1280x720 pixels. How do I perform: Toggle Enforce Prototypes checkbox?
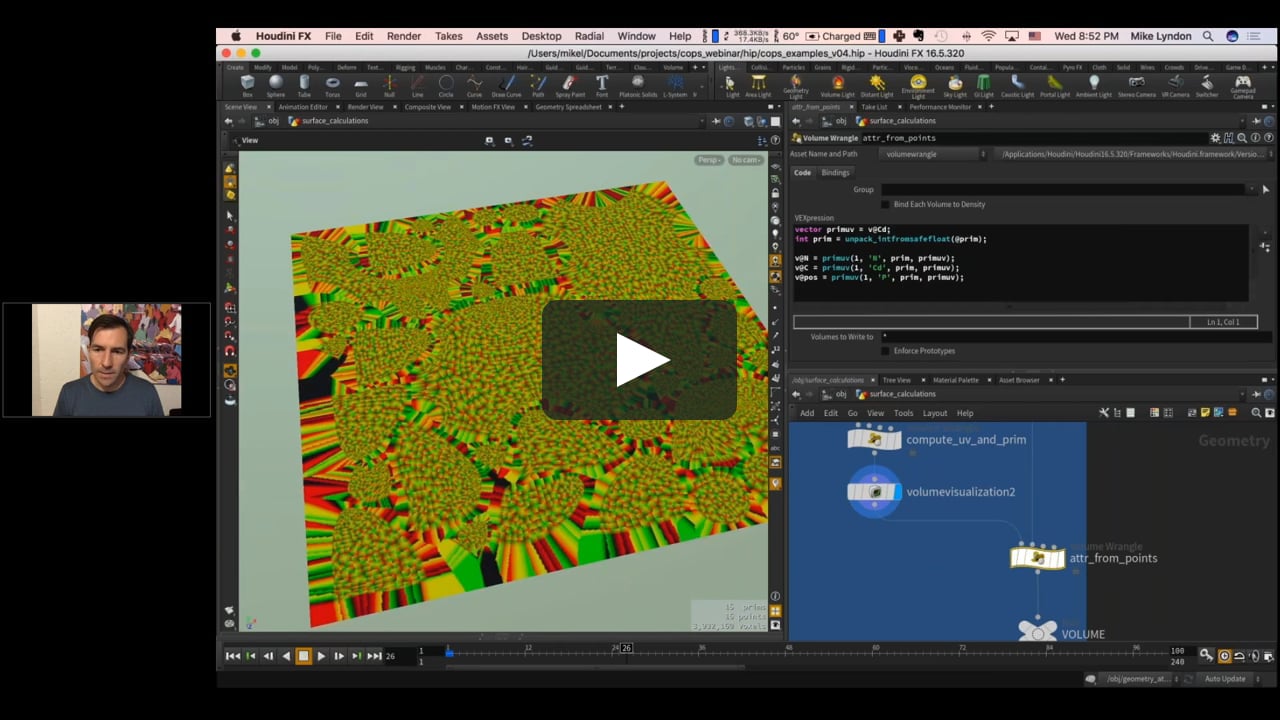tap(885, 351)
